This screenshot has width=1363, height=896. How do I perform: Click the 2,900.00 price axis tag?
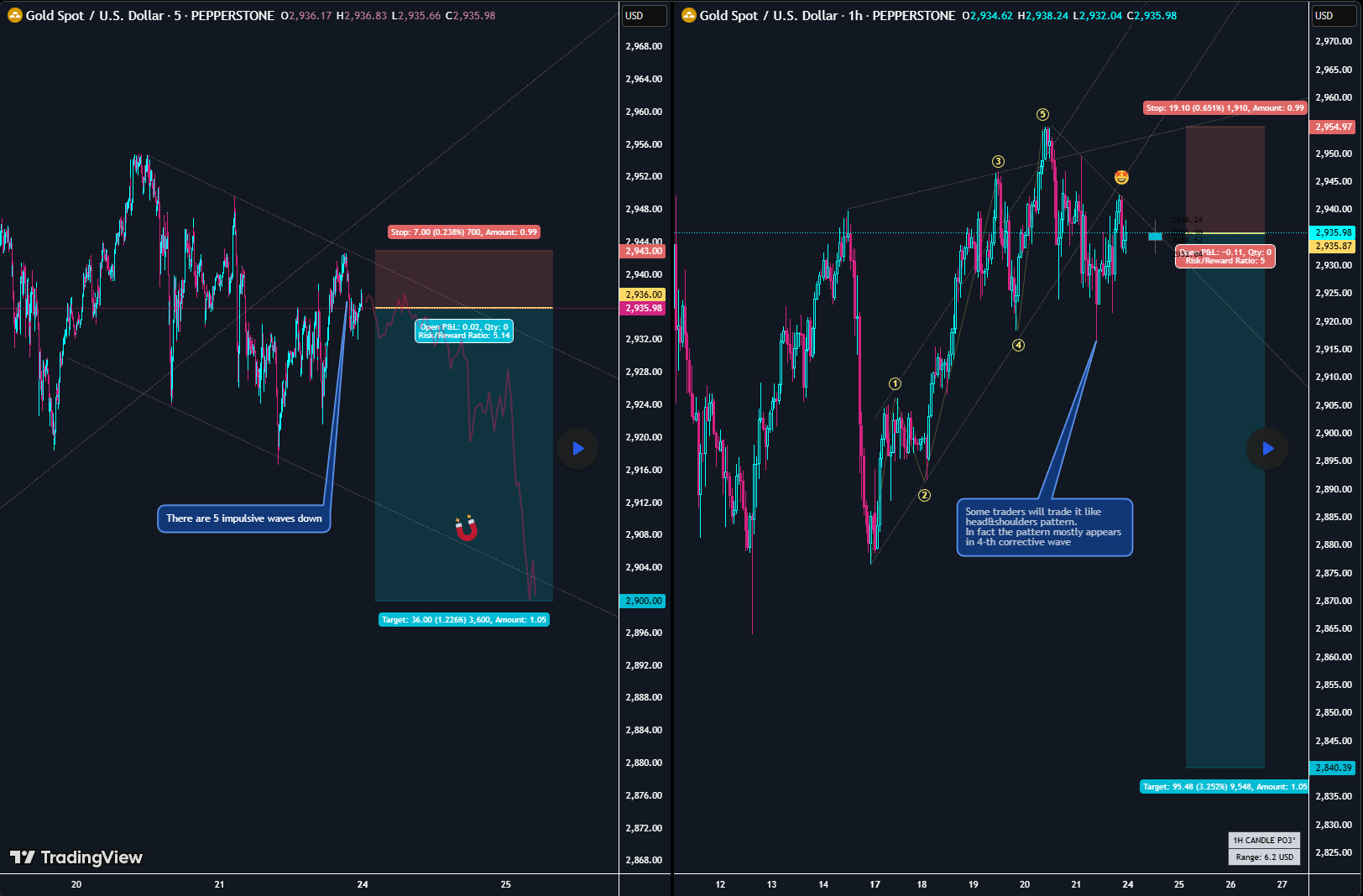pyautogui.click(x=643, y=601)
